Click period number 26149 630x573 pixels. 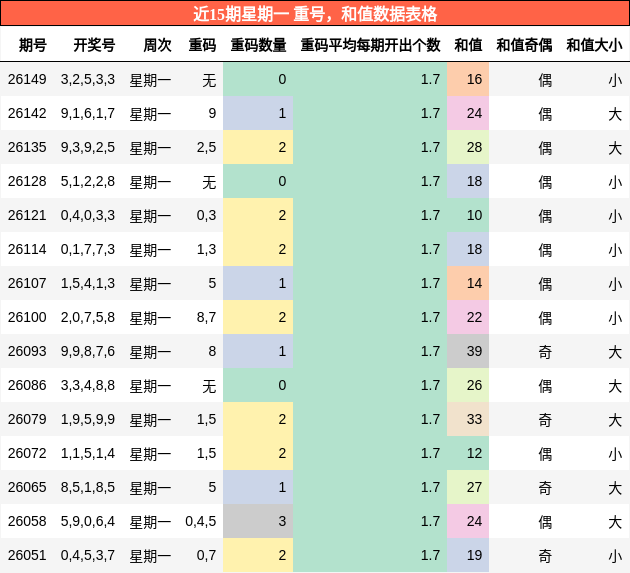[27, 79]
